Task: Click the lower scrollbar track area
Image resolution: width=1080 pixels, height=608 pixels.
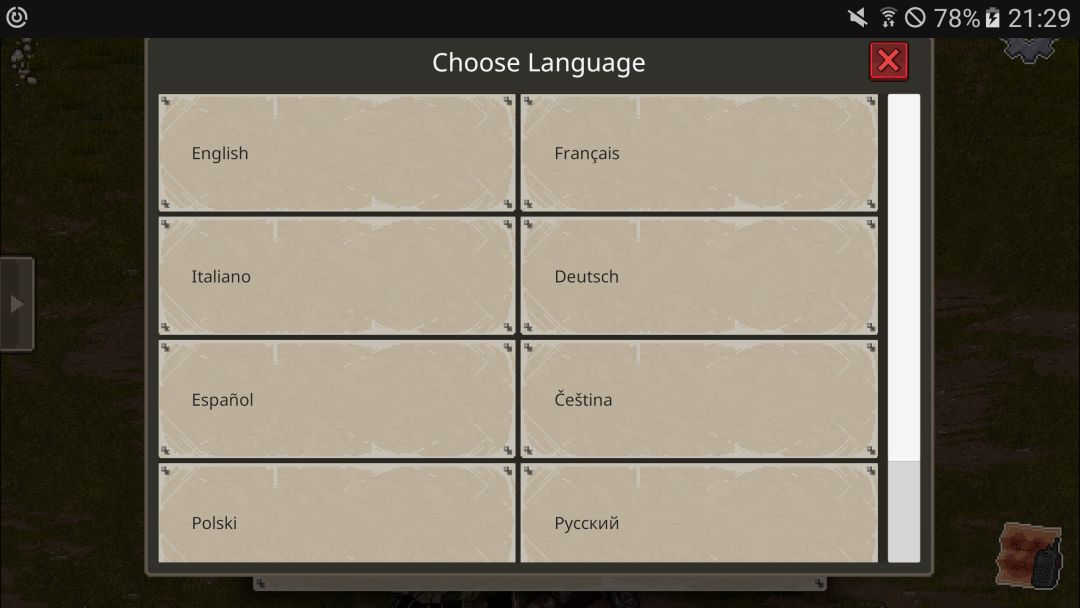Action: point(904,512)
